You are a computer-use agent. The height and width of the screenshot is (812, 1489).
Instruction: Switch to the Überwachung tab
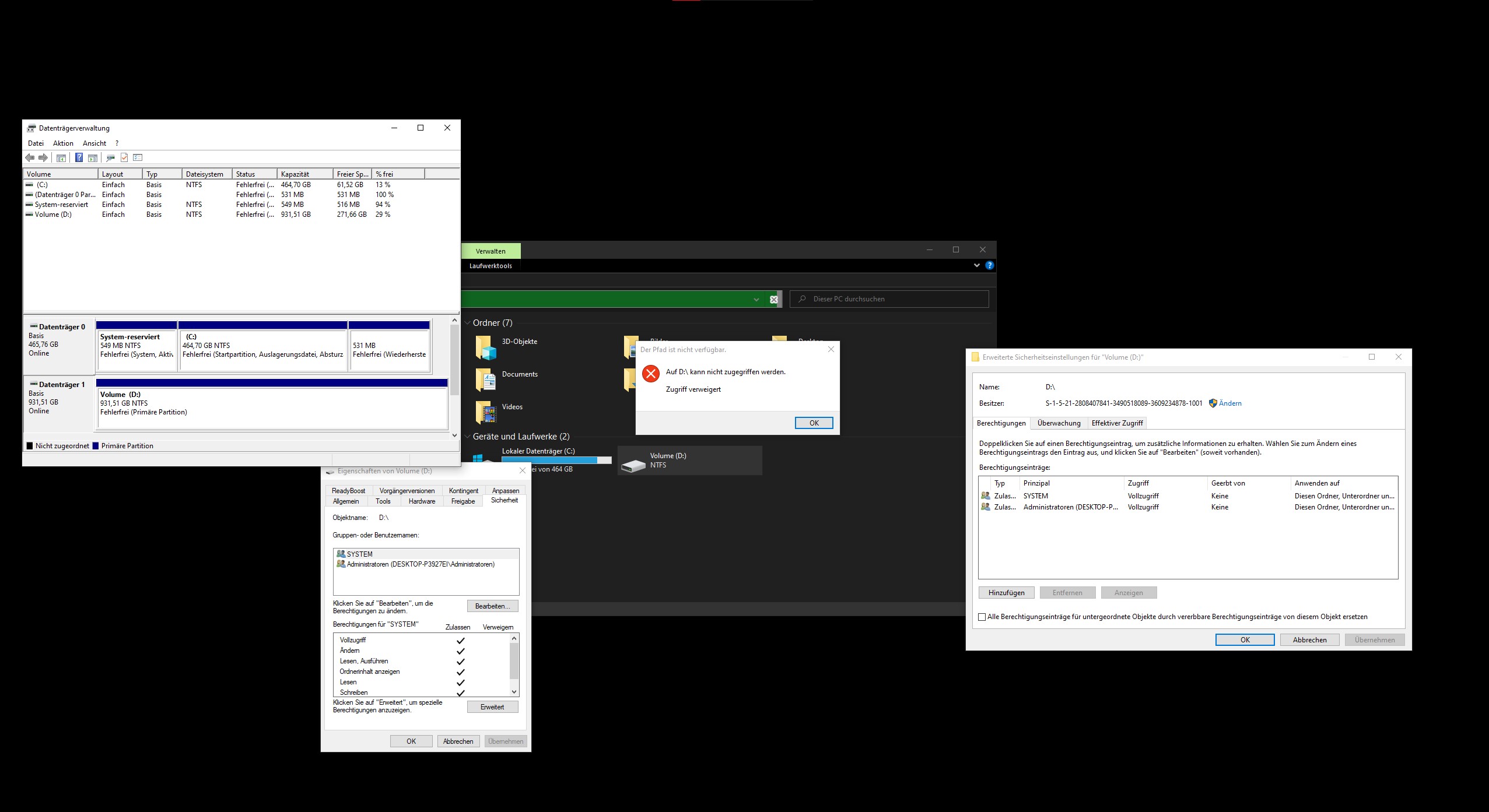pyautogui.click(x=1059, y=423)
